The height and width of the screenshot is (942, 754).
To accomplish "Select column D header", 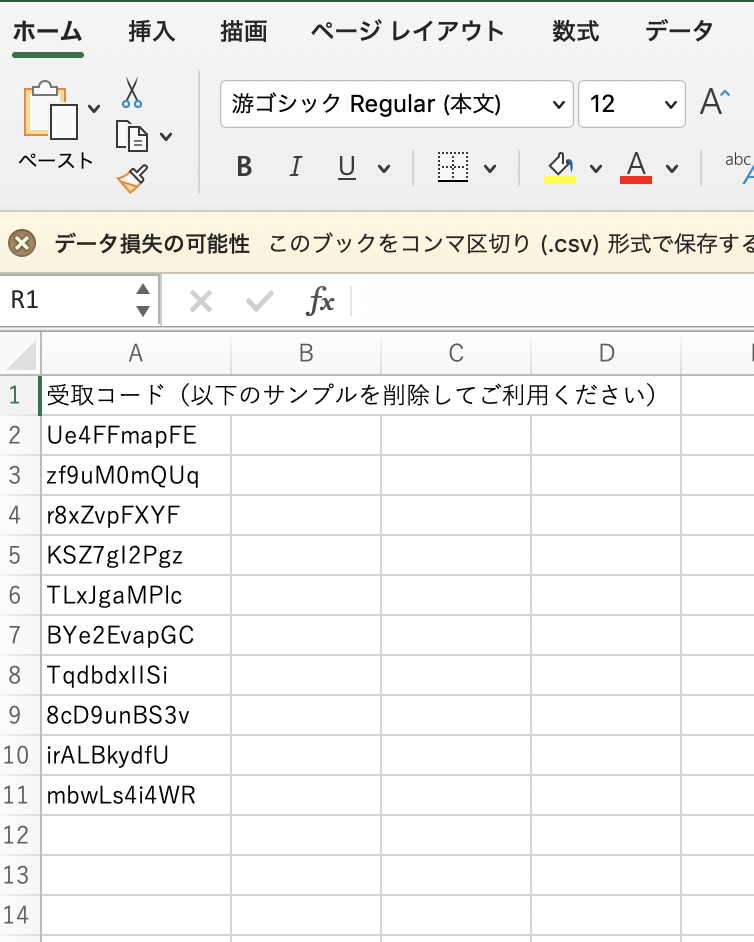I will 606,353.
